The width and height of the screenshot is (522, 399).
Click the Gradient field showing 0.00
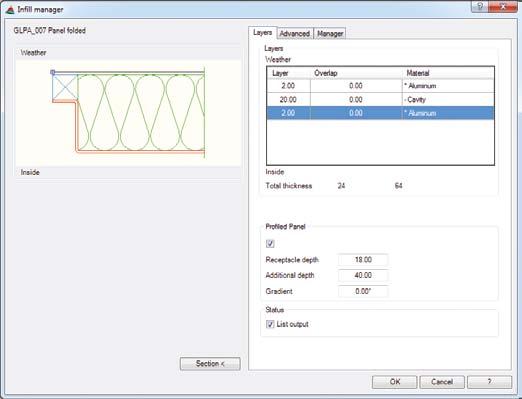pos(363,291)
